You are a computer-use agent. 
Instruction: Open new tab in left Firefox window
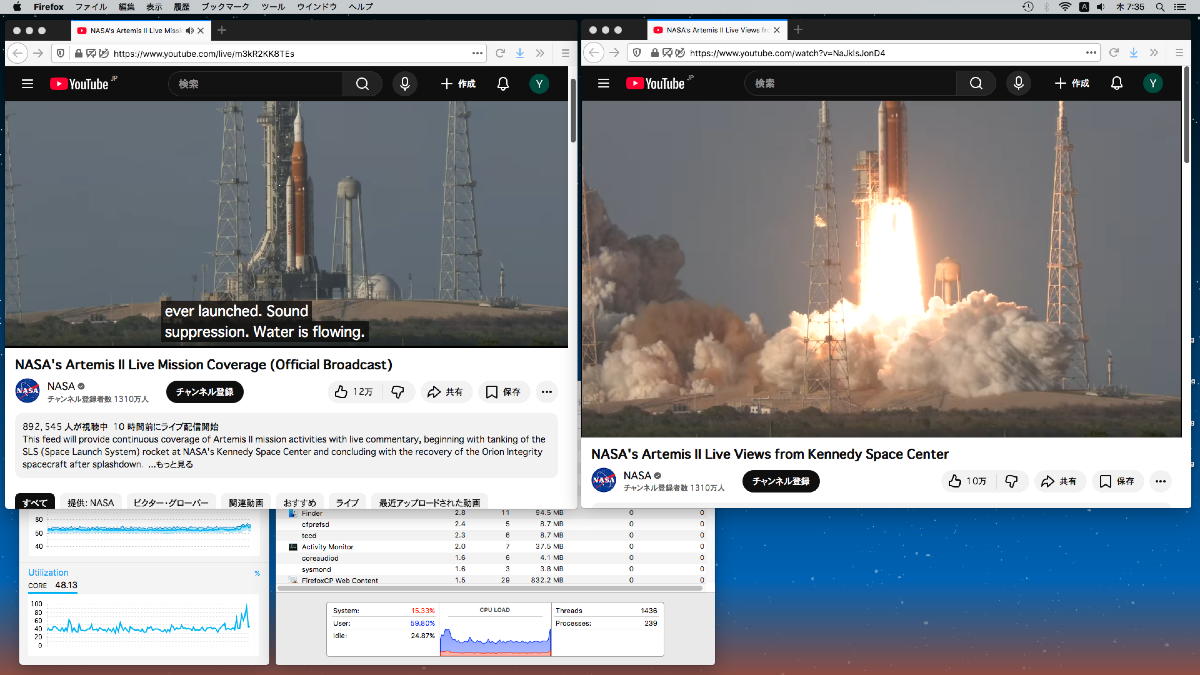click(x=221, y=30)
